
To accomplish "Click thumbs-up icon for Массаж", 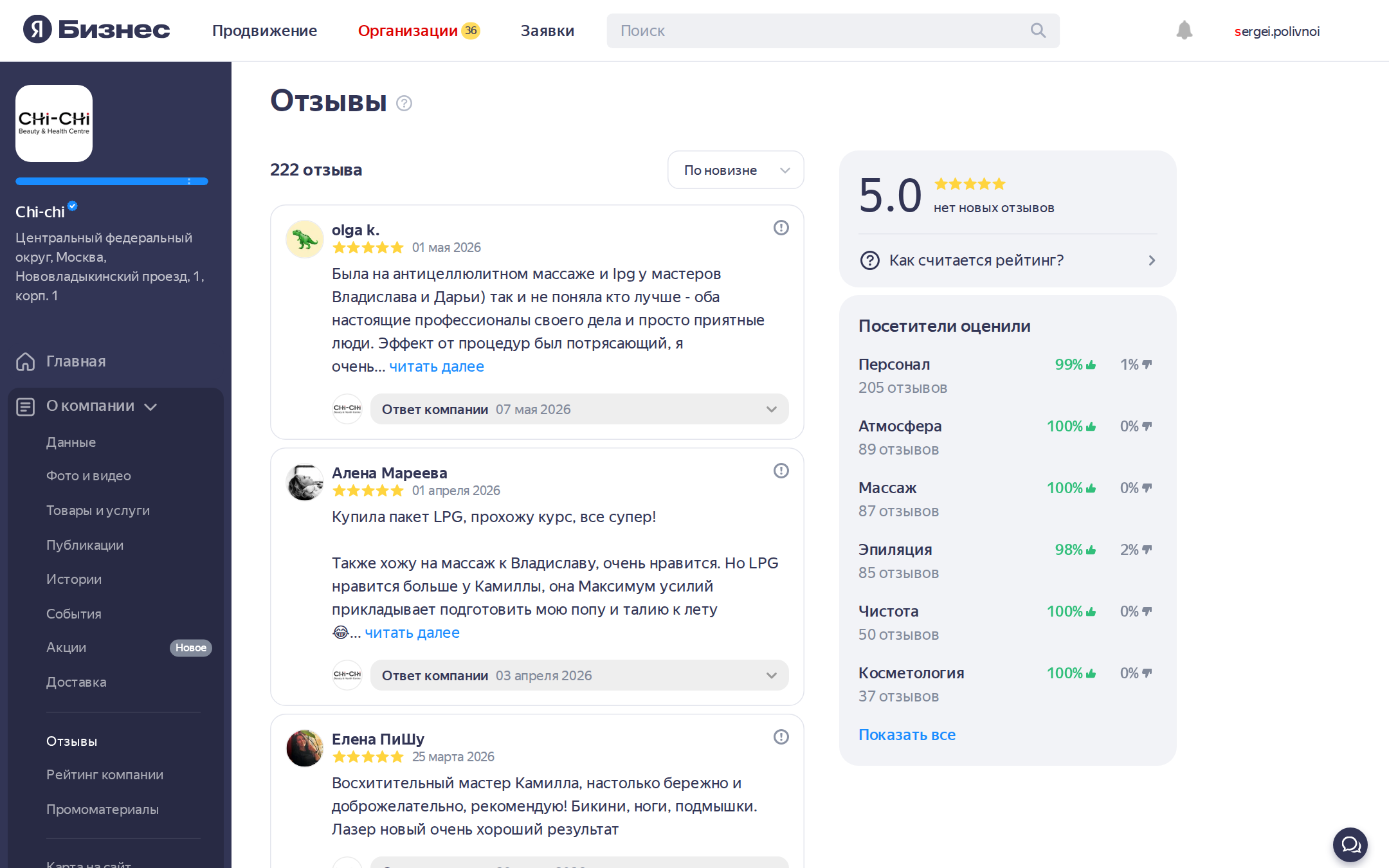I will (1091, 488).
